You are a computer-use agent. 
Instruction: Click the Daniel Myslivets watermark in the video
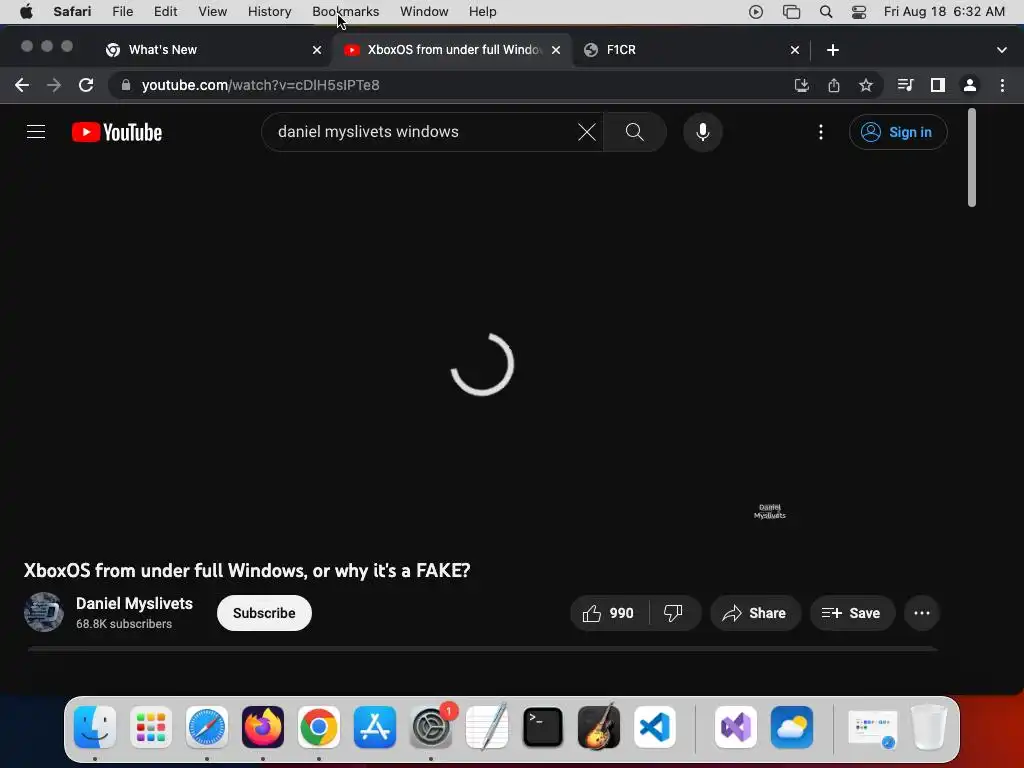coord(770,511)
